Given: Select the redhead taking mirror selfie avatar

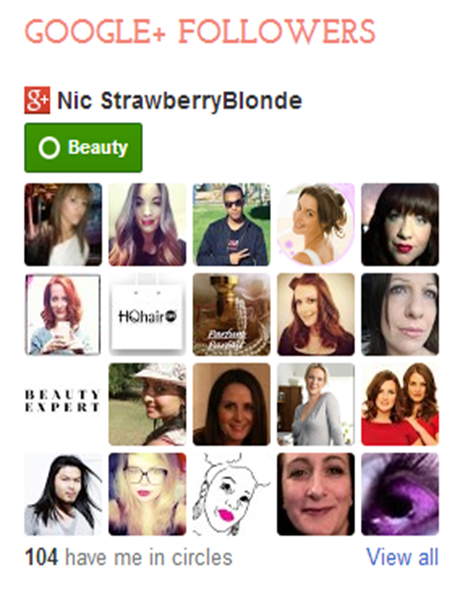Looking at the screenshot, I should pos(63,314).
